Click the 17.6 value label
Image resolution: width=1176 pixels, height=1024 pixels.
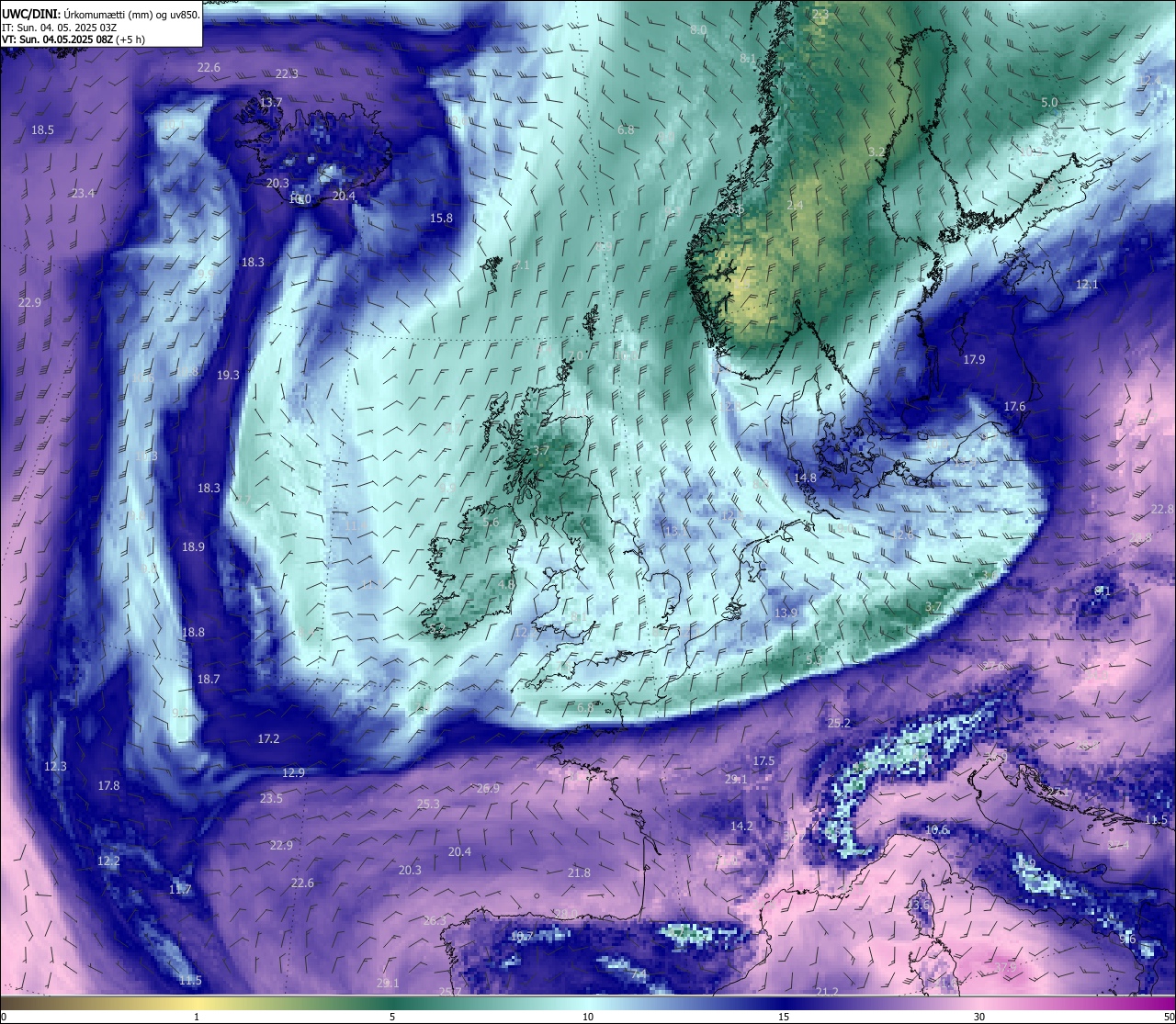1014,407
